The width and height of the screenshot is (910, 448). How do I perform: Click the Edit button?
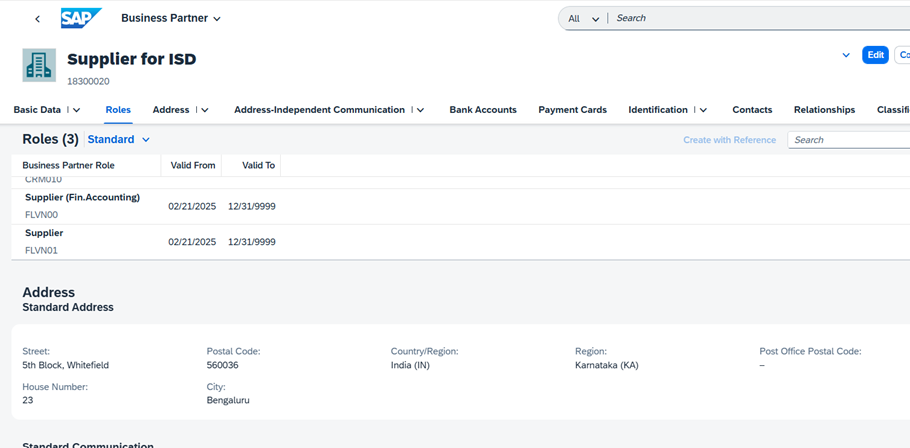(875, 55)
